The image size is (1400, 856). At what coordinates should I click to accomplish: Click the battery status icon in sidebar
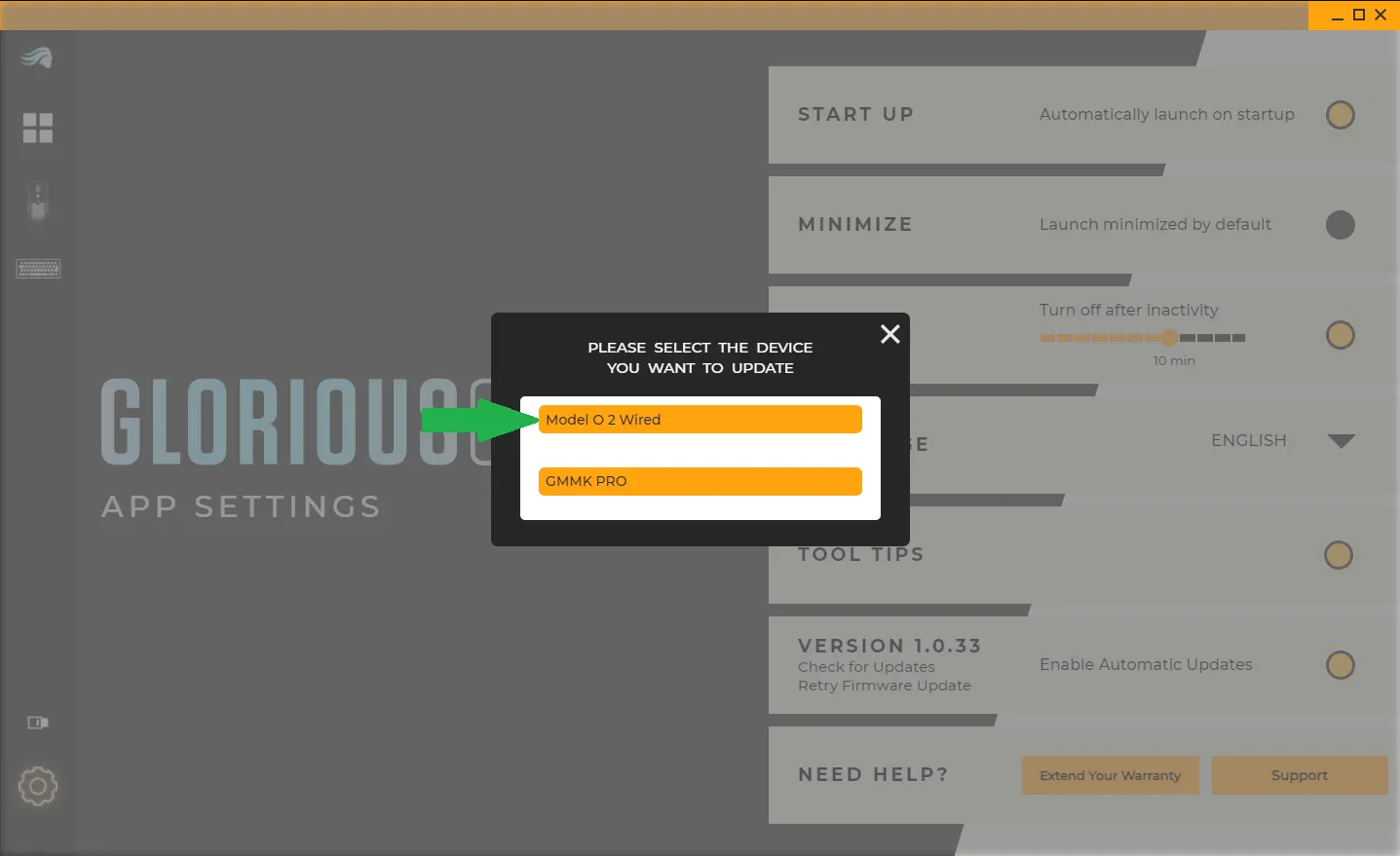pyautogui.click(x=38, y=723)
